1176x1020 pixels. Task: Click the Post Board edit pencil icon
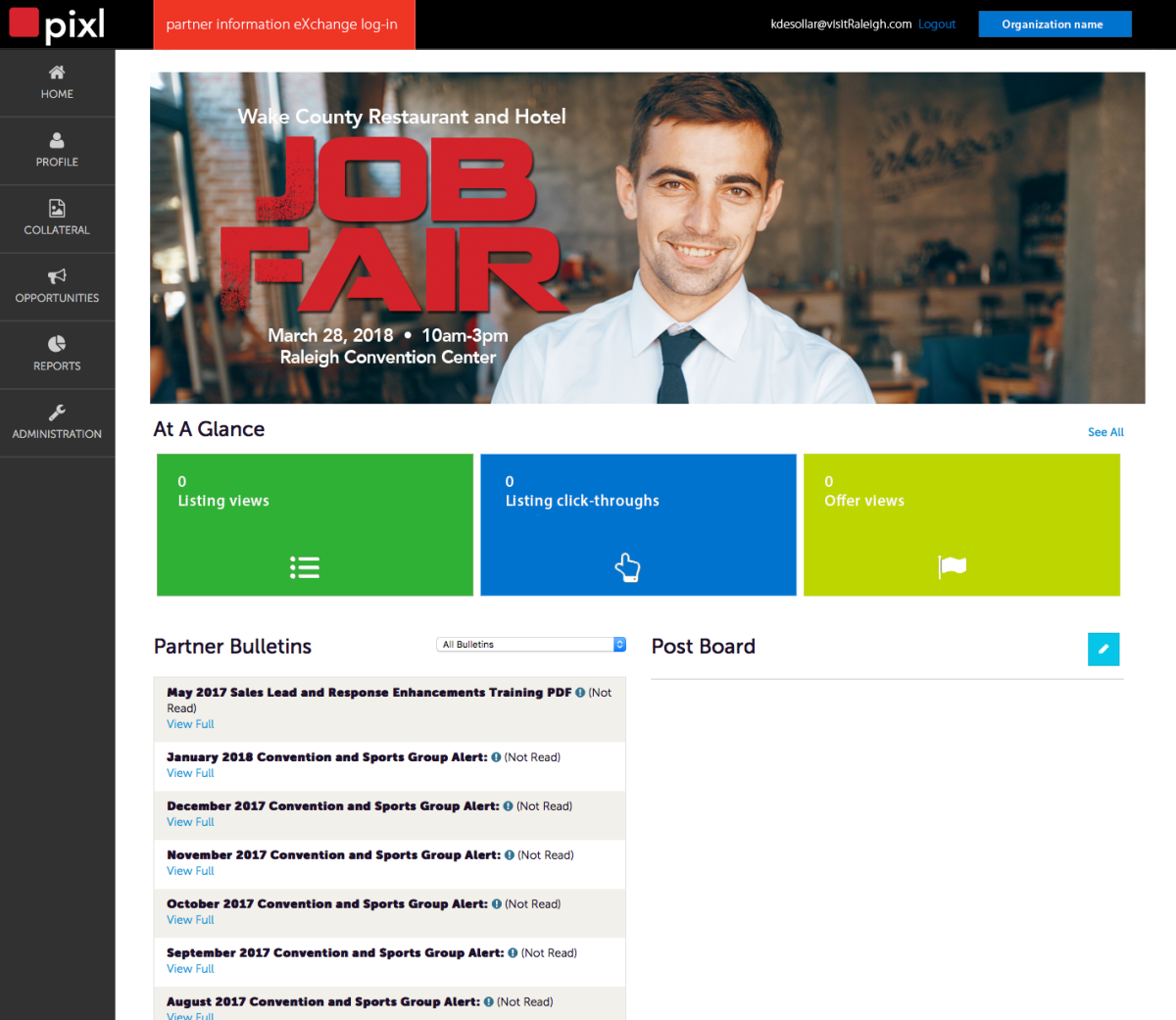coord(1103,649)
